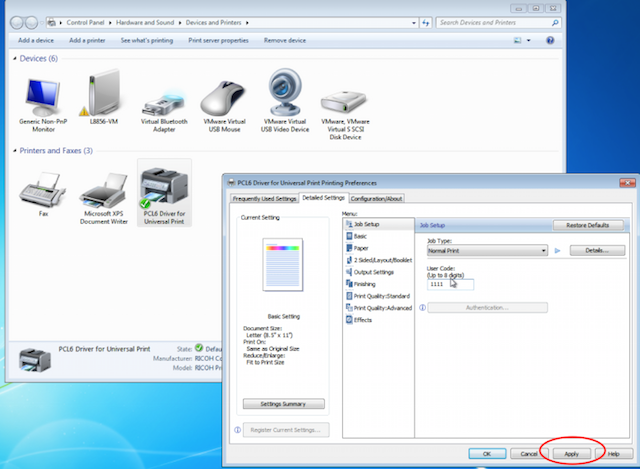Select the L8856-VM computer device icon
640x469 pixels.
click(103, 94)
